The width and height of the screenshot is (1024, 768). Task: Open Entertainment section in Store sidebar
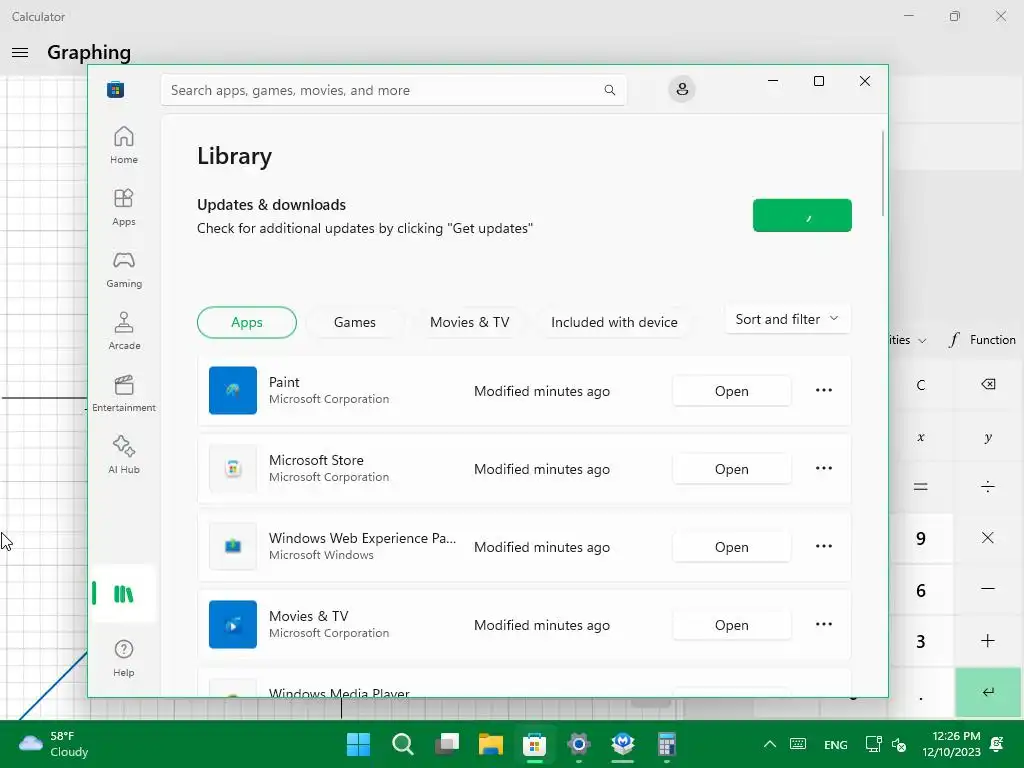123,393
